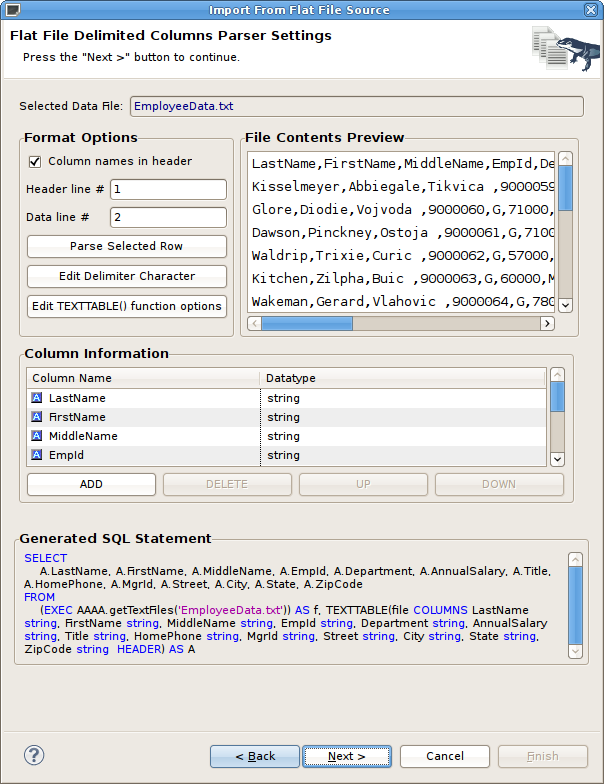Click the column table scroll-down arrow

(x=558, y=459)
